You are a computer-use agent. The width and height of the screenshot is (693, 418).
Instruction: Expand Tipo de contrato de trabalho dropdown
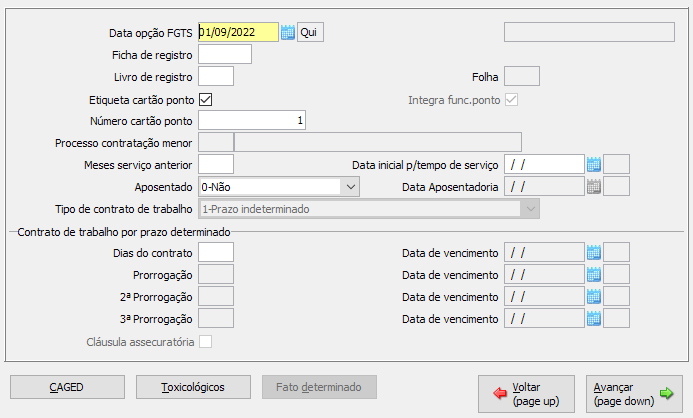tap(529, 208)
